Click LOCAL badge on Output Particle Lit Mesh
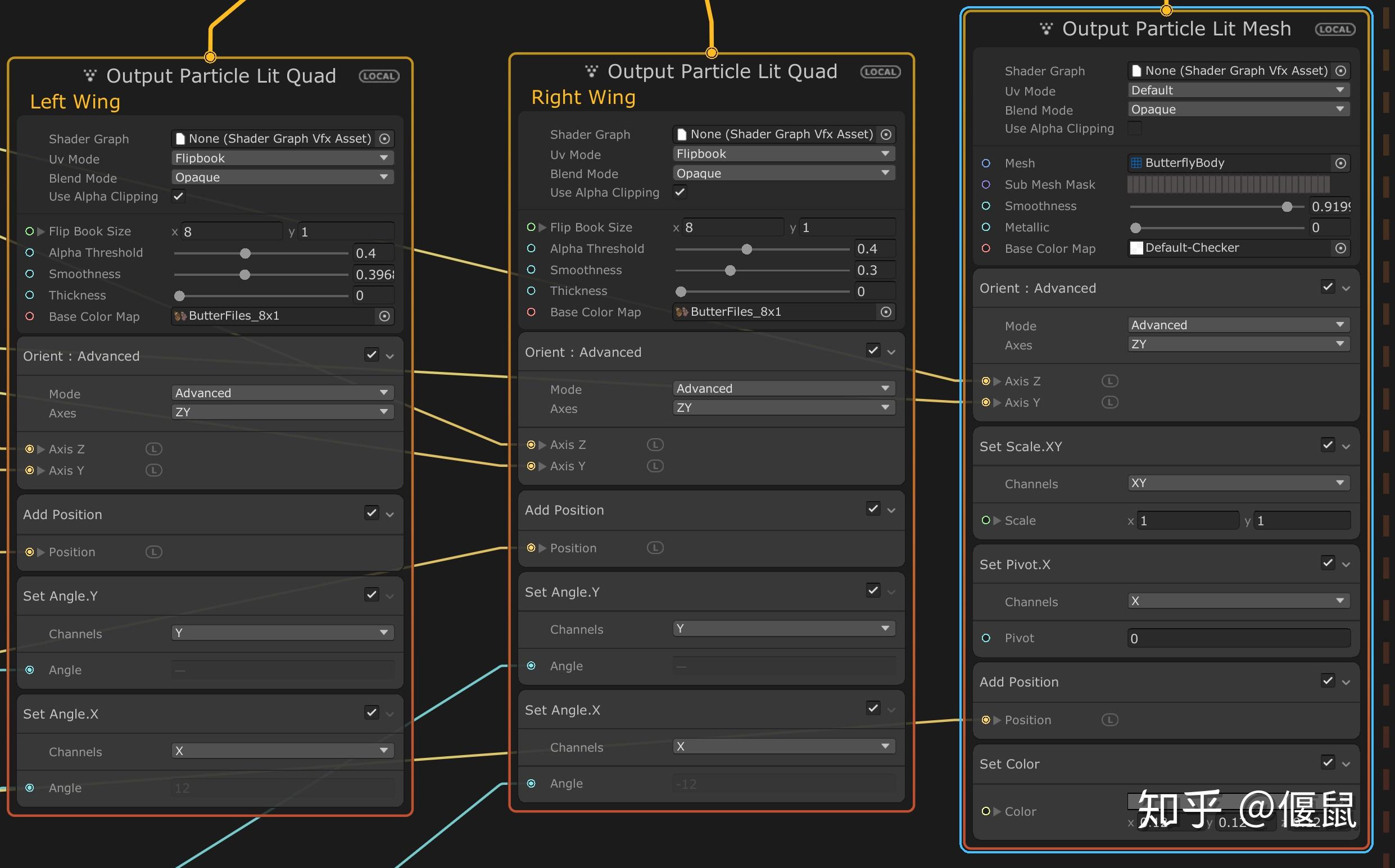The width and height of the screenshot is (1395, 868). pyautogui.click(x=1335, y=29)
